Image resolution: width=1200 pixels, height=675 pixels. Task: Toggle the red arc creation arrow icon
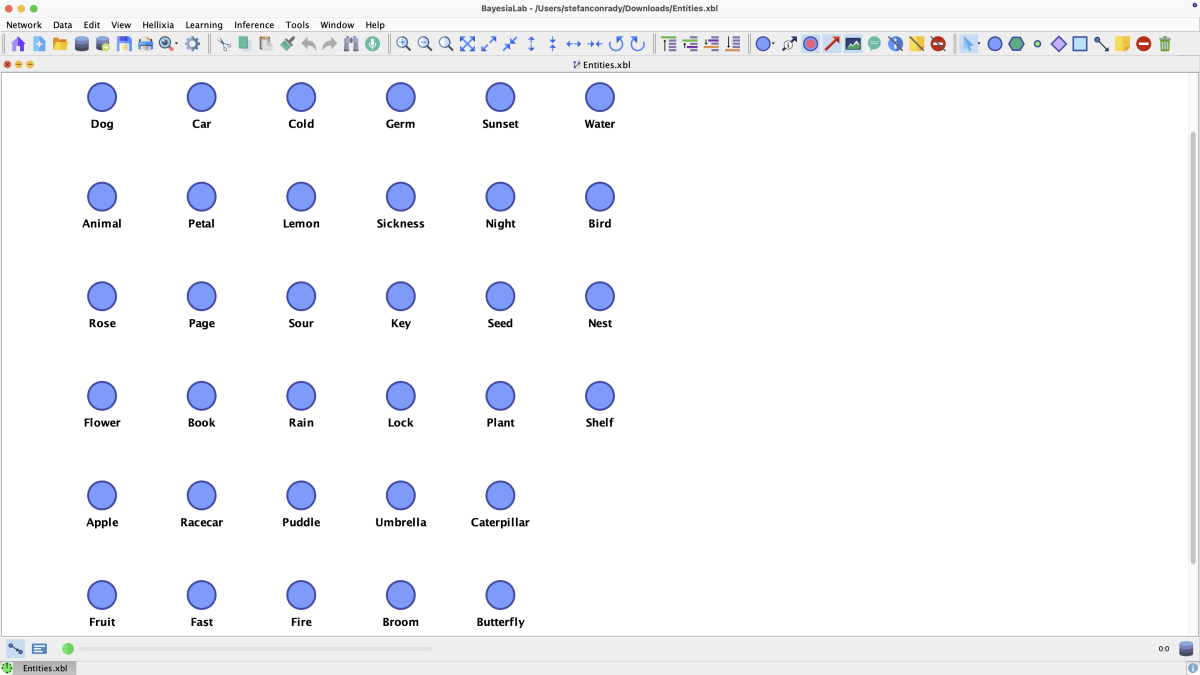click(832, 44)
